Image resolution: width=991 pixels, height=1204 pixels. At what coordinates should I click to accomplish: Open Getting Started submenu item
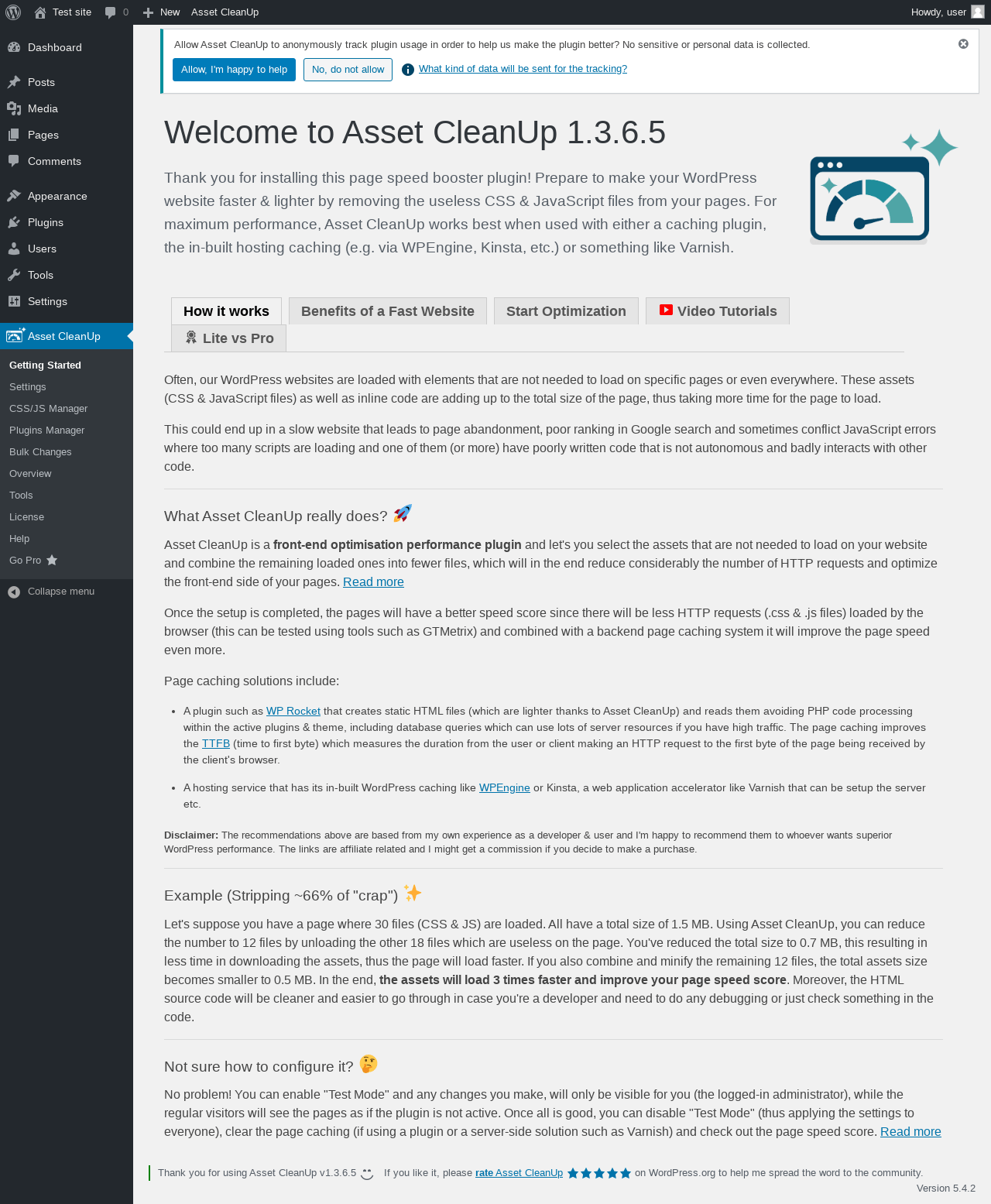tap(45, 365)
